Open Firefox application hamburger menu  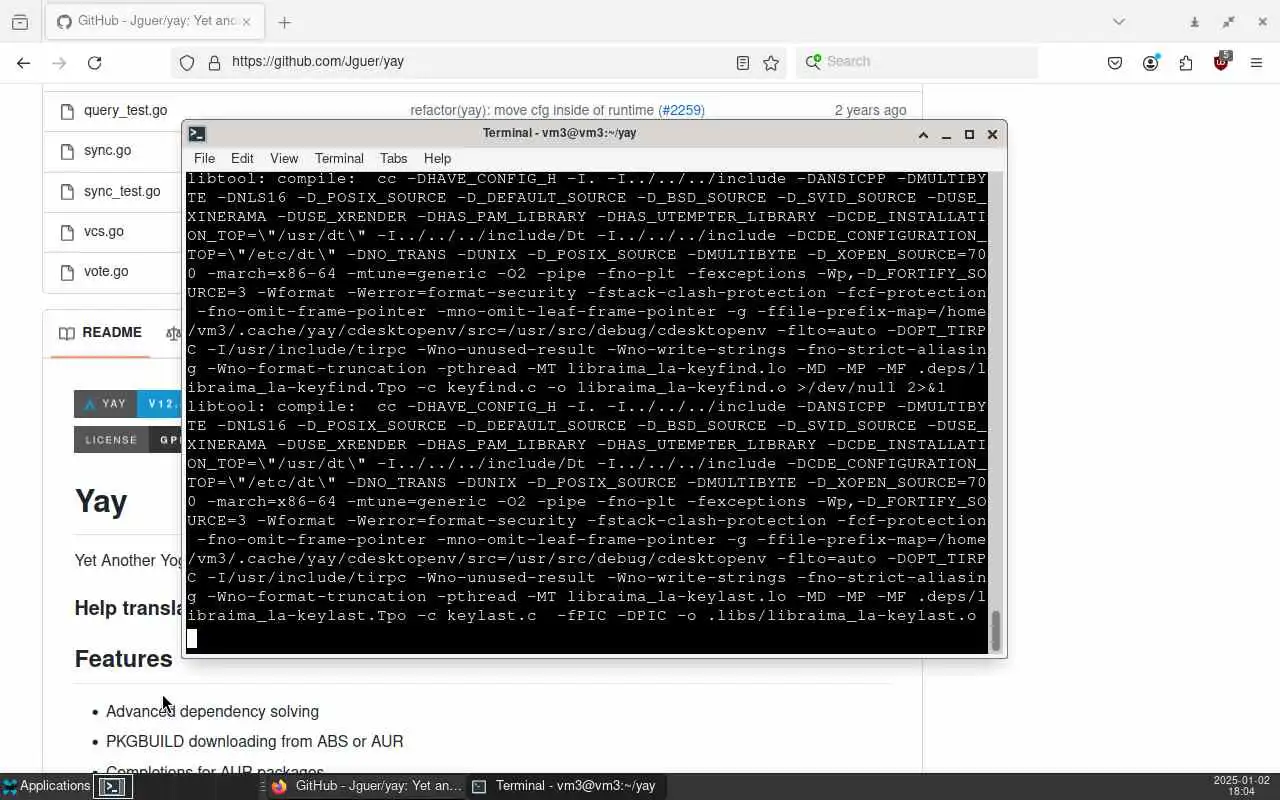click(x=1257, y=62)
